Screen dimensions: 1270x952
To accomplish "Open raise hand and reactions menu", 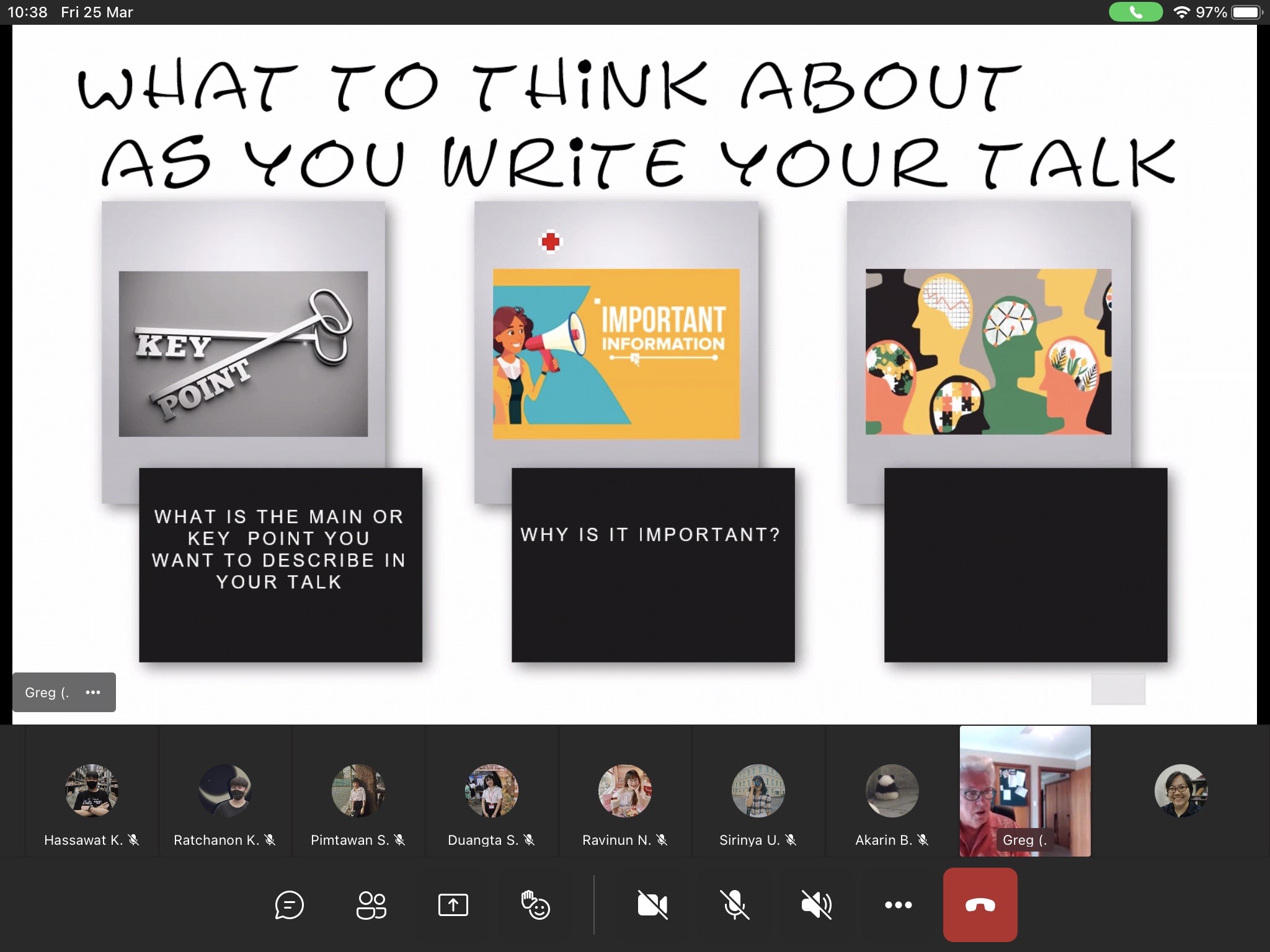I will pos(536,905).
